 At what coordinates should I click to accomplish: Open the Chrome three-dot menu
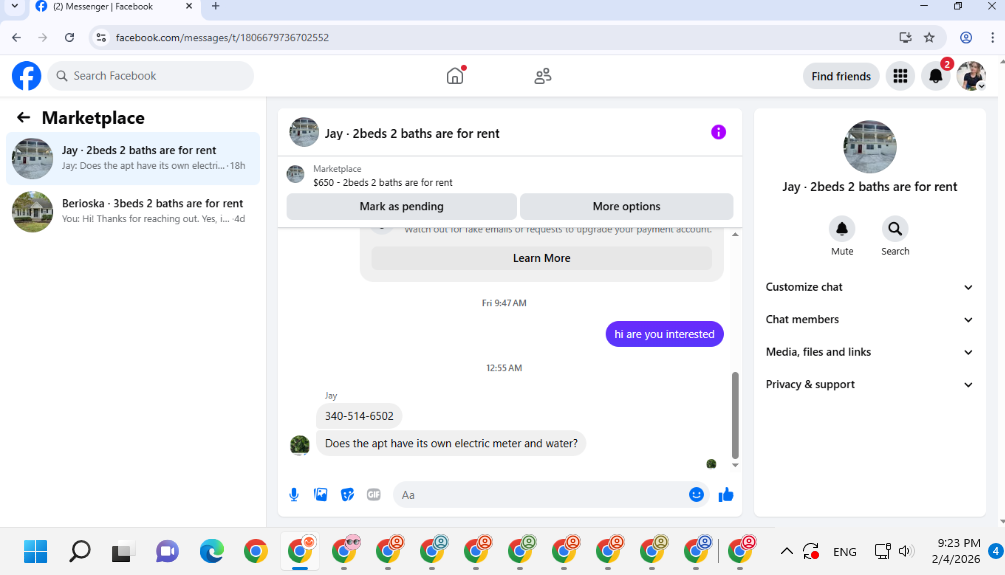tap(992, 37)
